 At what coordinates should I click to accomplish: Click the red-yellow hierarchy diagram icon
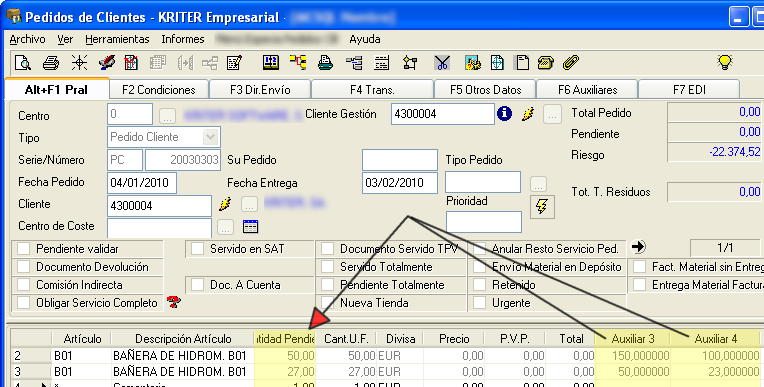pos(298,62)
